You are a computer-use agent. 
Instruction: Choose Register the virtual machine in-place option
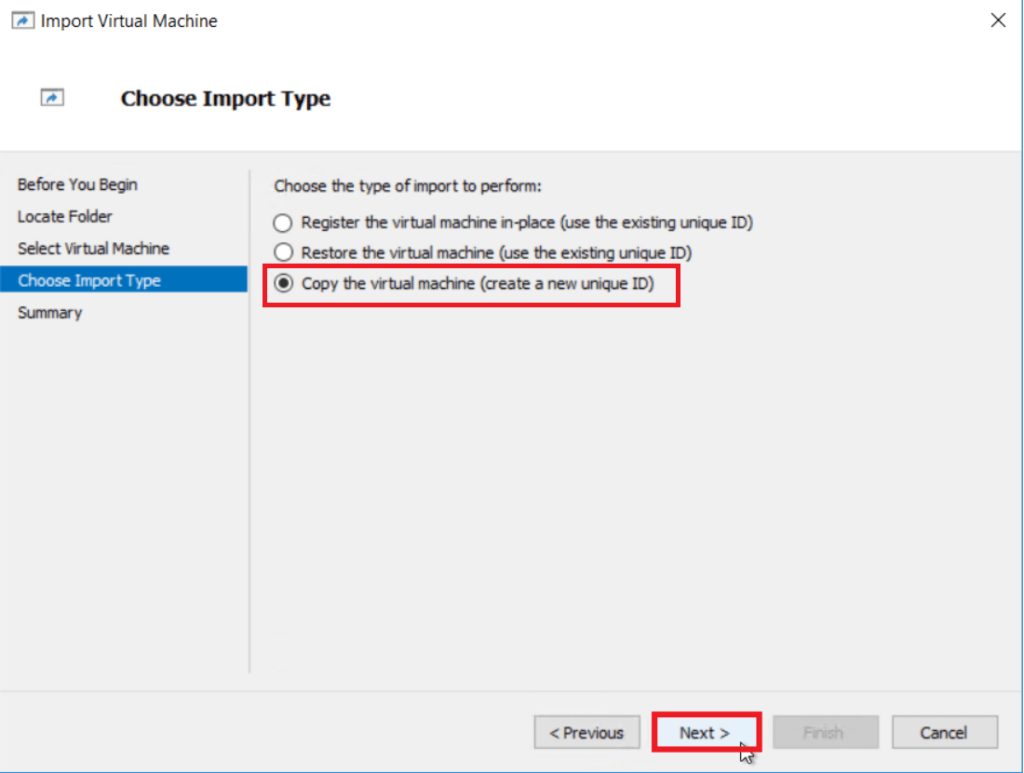tap(283, 222)
